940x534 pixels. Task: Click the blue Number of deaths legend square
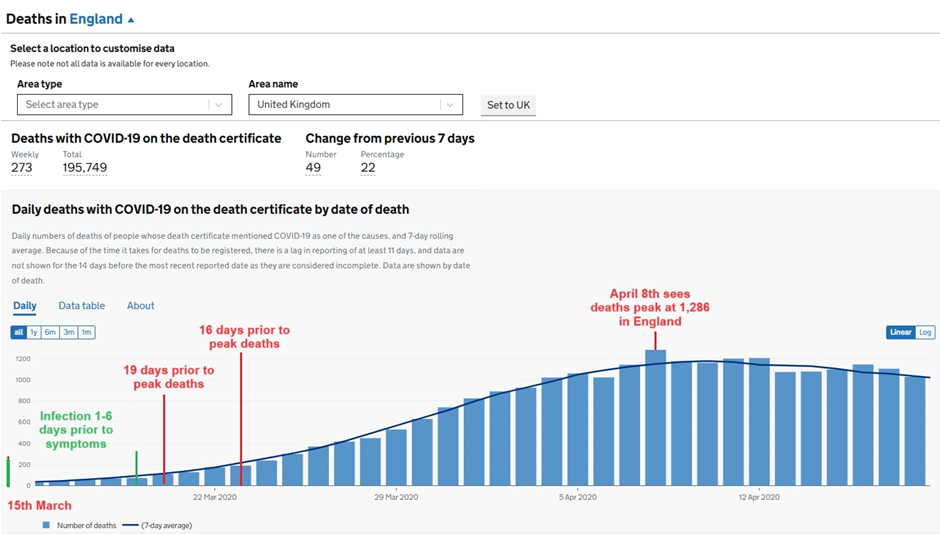46,525
